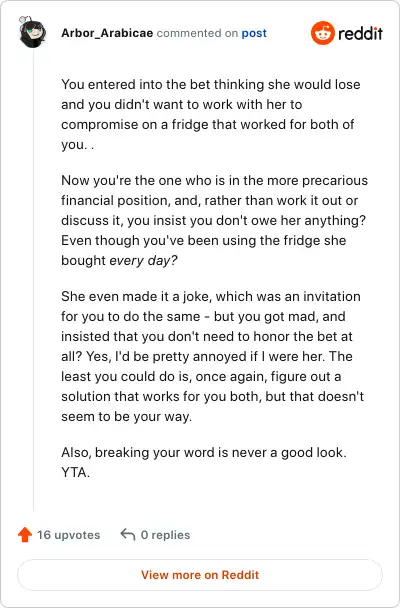Click the Arbor_Arabicae user avatar
Viewport: 400px width, 608px height.
pyautogui.click(x=33, y=32)
